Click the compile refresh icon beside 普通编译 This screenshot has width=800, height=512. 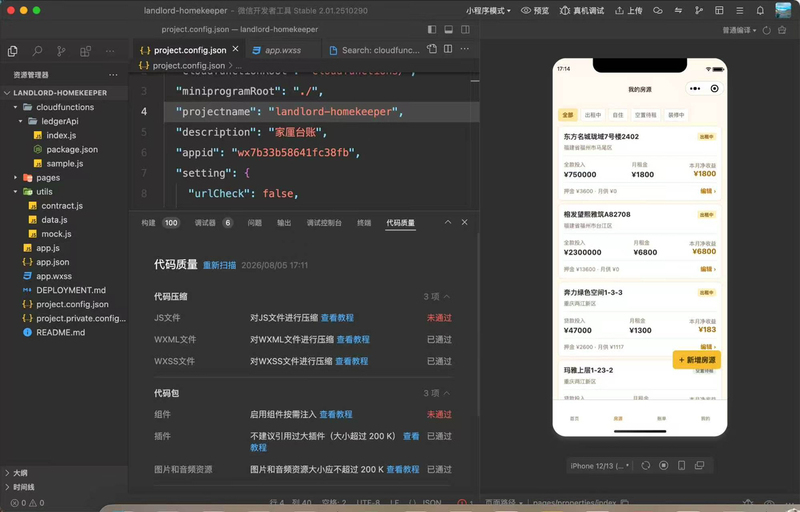coord(766,31)
